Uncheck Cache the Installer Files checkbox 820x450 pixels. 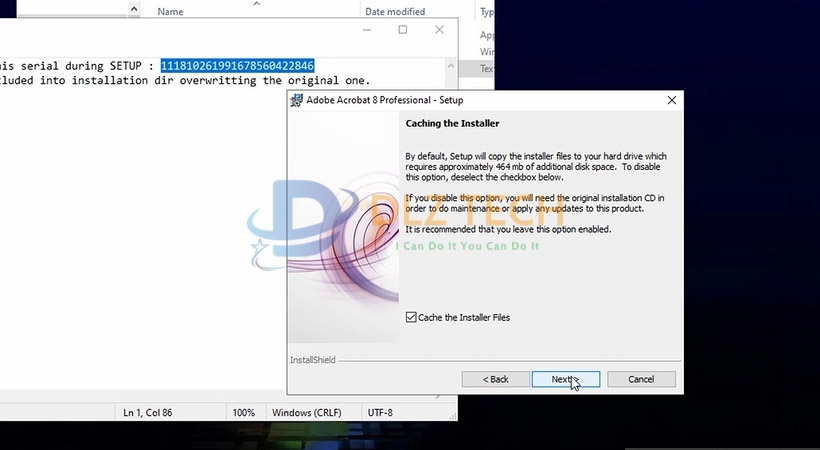coord(411,317)
